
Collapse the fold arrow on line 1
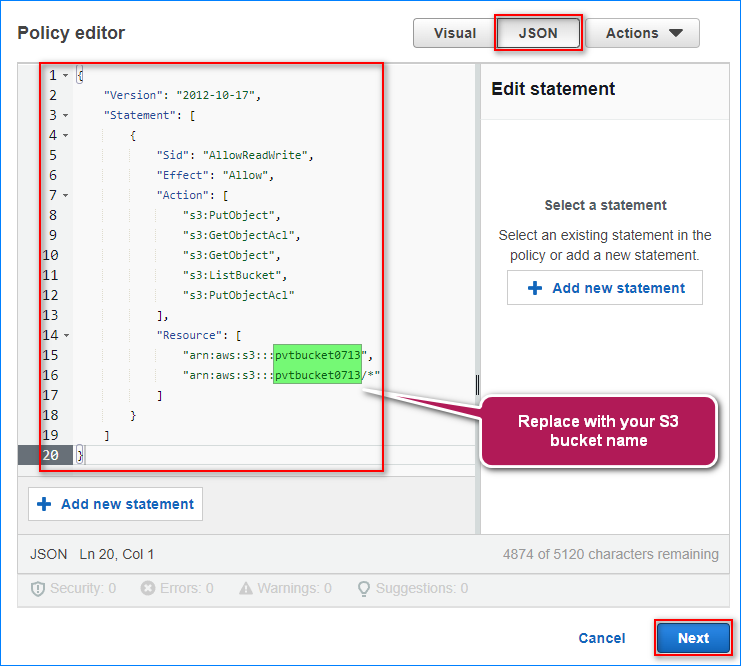pyautogui.click(x=65, y=76)
